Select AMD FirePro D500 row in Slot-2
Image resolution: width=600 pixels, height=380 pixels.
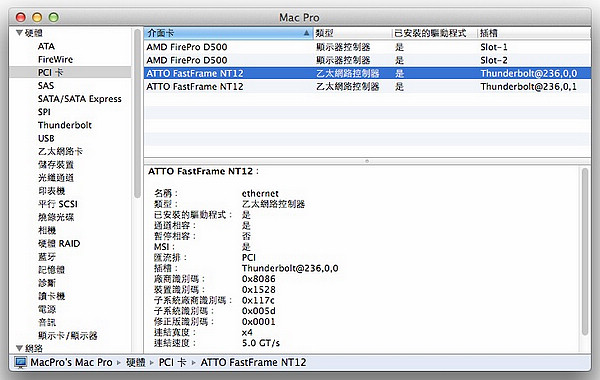click(367, 60)
